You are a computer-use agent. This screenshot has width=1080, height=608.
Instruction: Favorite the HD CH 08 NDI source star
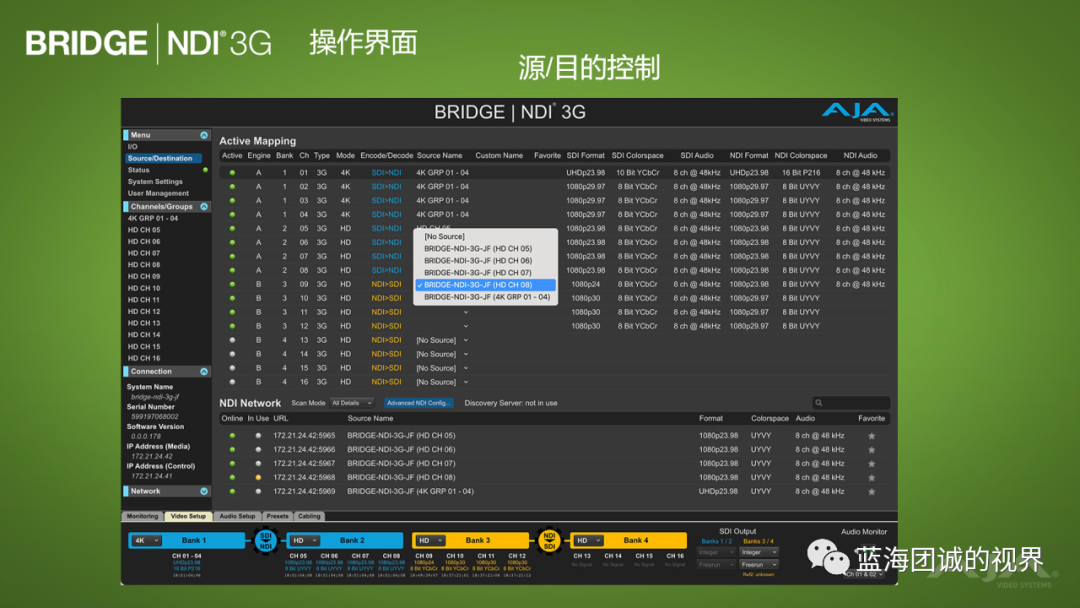coord(871,477)
